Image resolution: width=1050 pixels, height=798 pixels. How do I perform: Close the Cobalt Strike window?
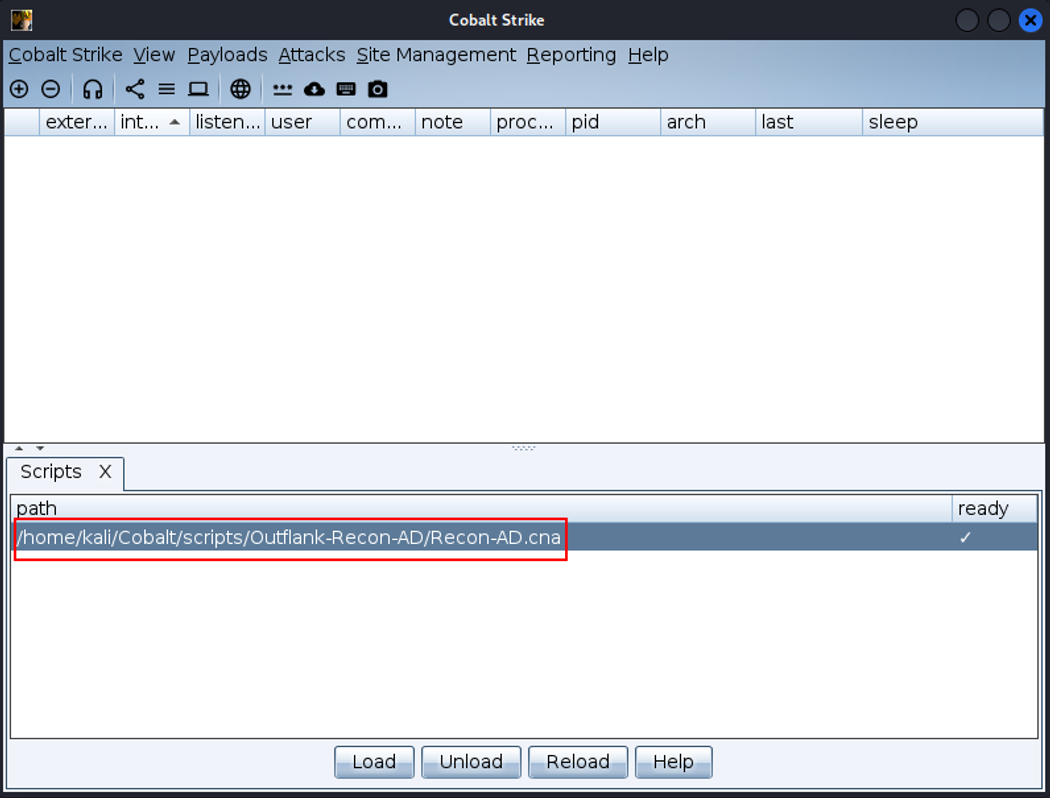pyautogui.click(x=1031, y=20)
